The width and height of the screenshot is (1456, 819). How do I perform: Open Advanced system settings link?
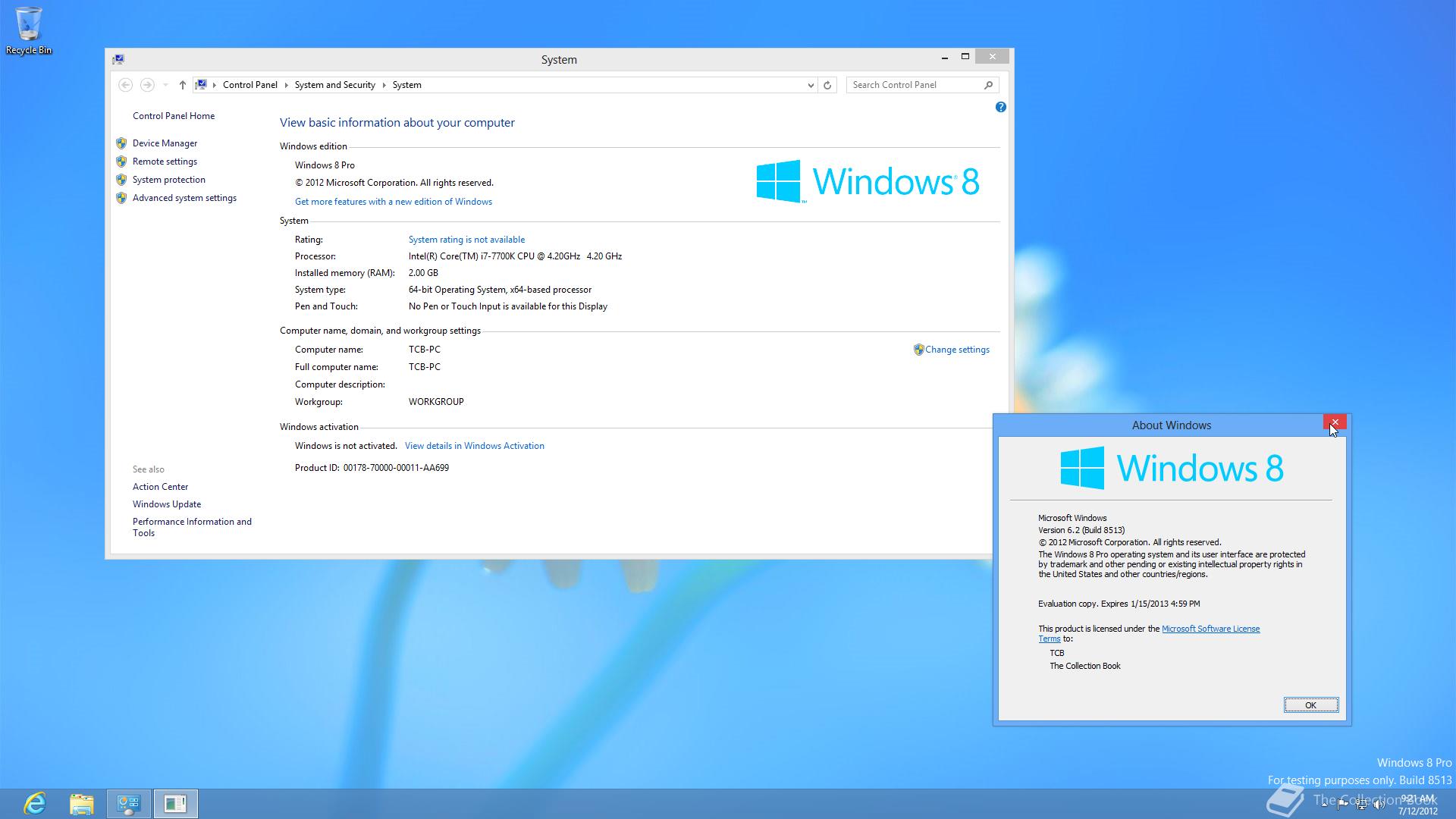click(184, 198)
